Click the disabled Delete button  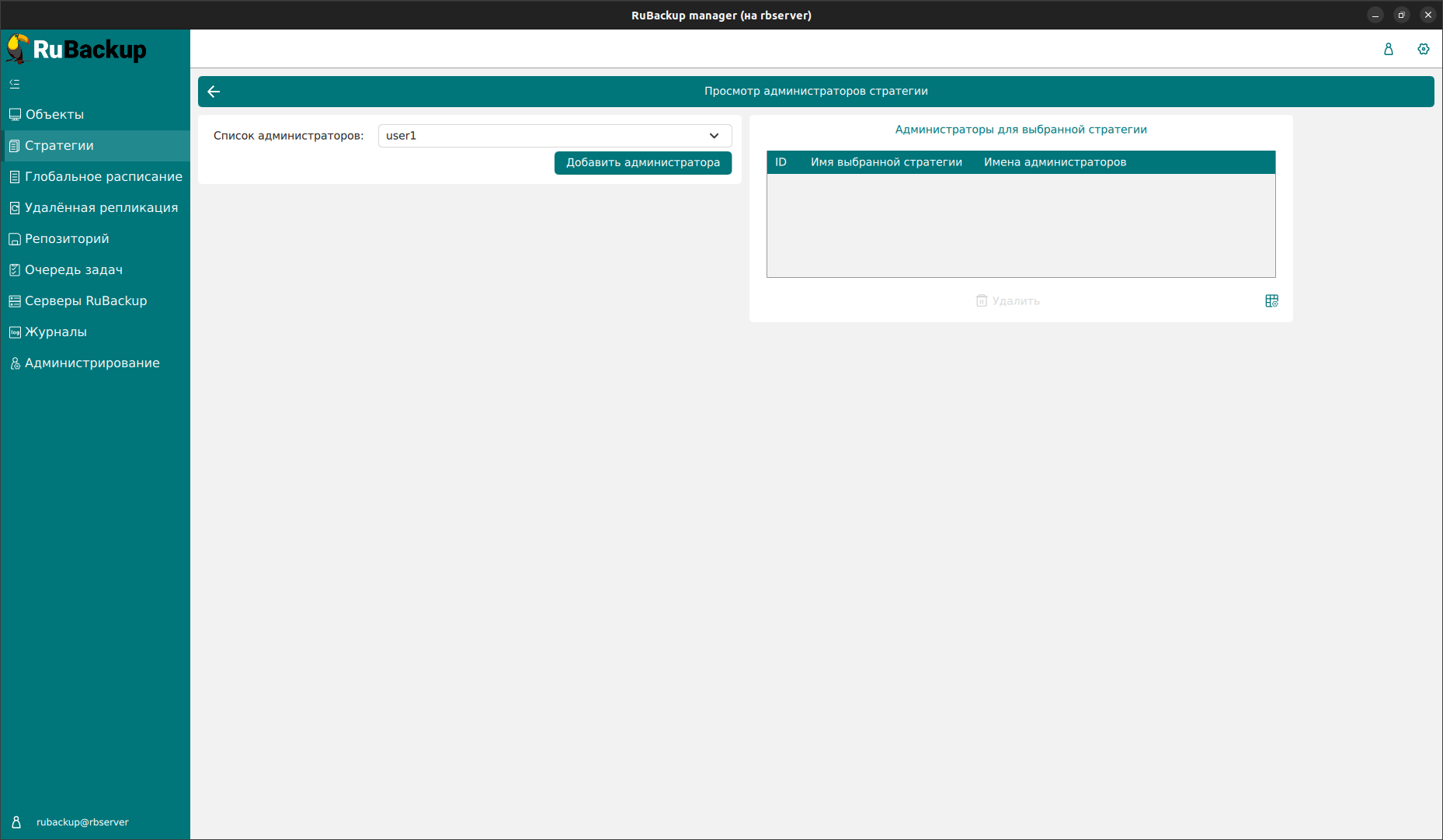[1007, 301]
